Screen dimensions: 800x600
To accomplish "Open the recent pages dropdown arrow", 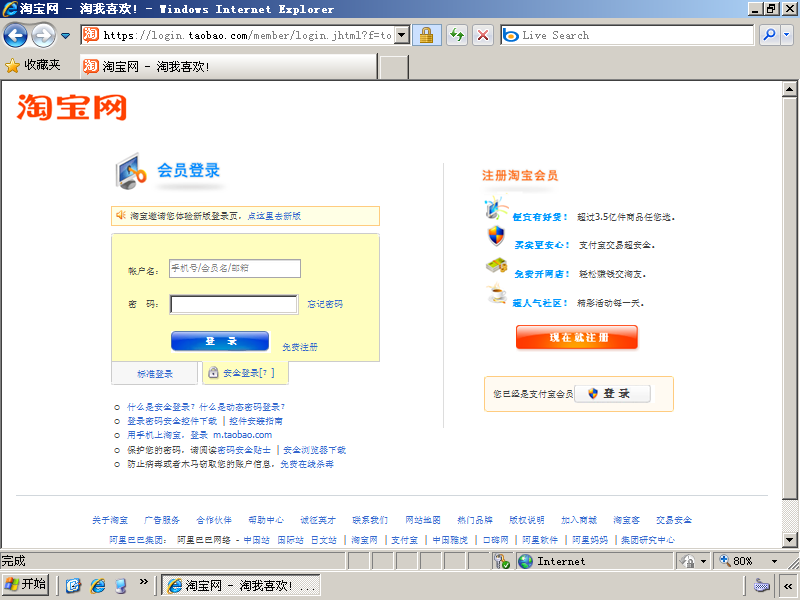I will click(x=65, y=36).
